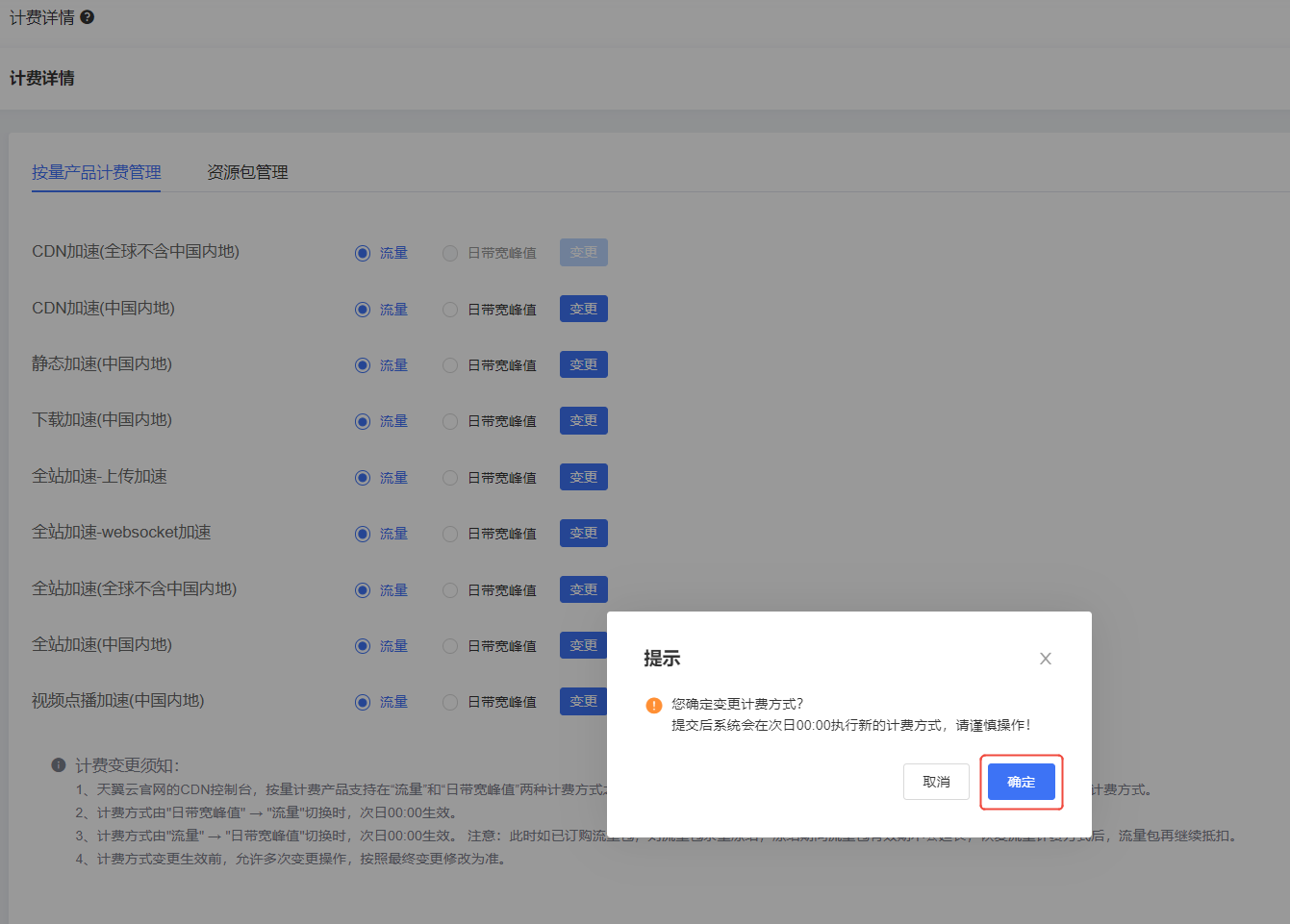Click the help question mark icon beside 计费详情
Screen dimensions: 1290x924
(88, 17)
